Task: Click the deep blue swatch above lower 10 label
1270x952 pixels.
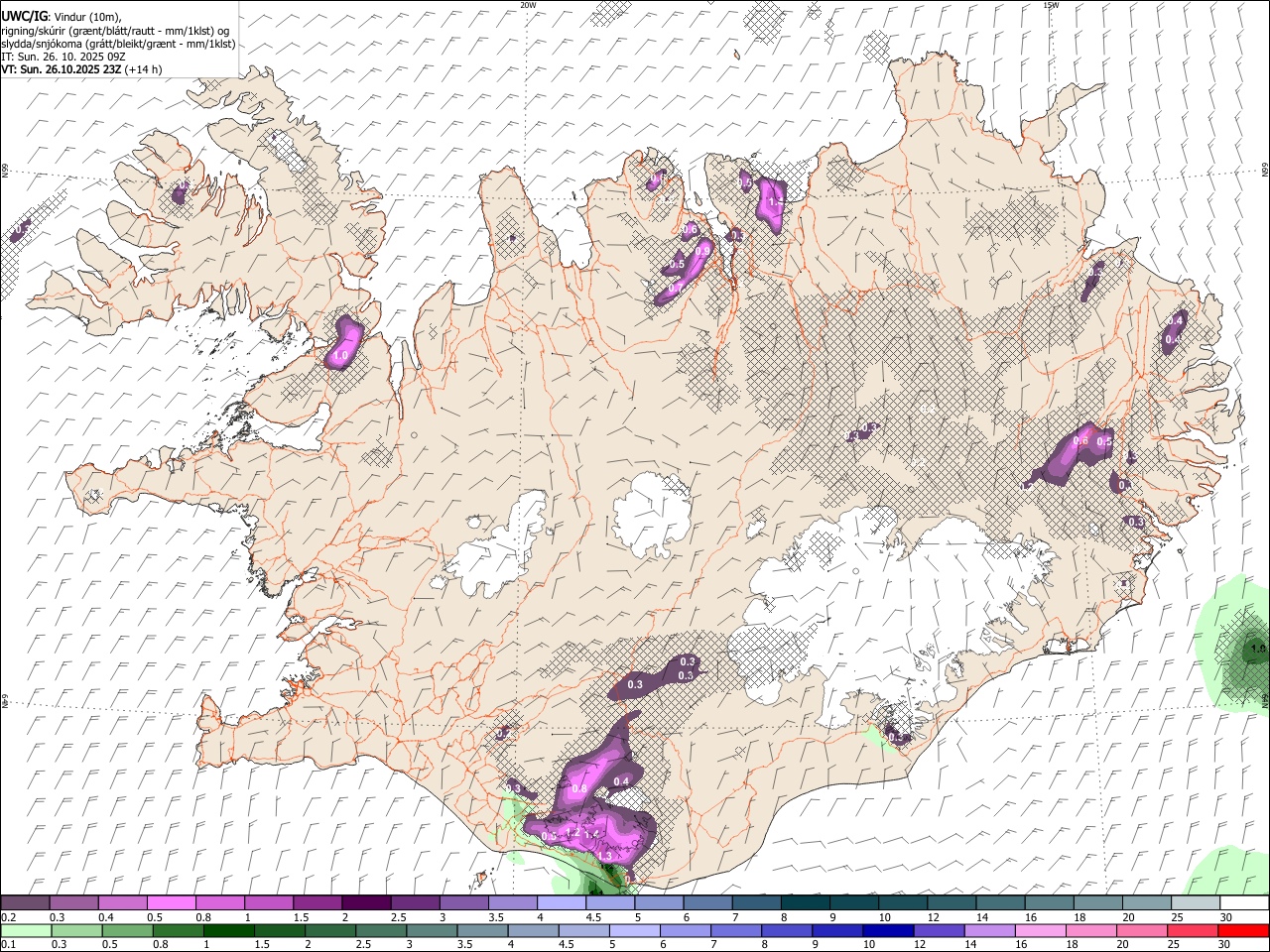Action: [x=888, y=930]
